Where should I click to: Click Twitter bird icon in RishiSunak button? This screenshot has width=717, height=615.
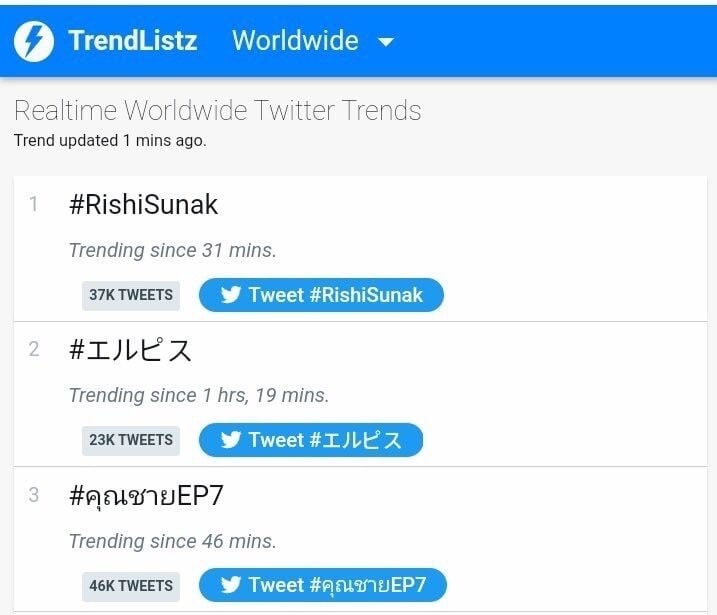[231, 295]
